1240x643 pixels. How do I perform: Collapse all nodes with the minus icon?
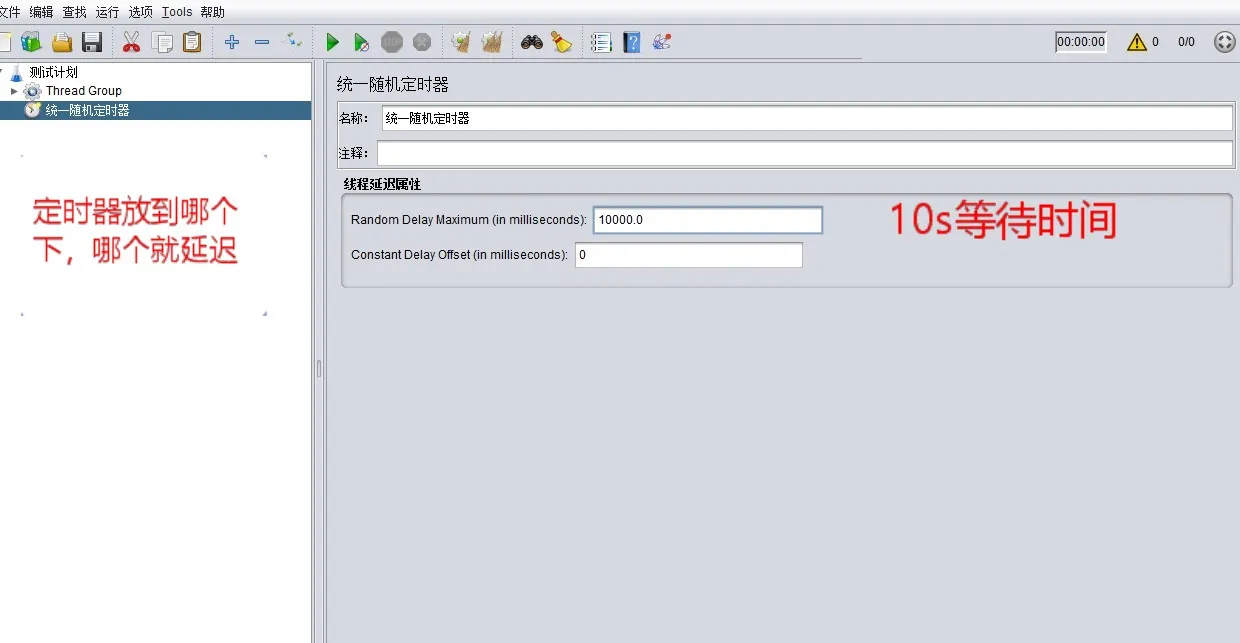[x=262, y=42]
